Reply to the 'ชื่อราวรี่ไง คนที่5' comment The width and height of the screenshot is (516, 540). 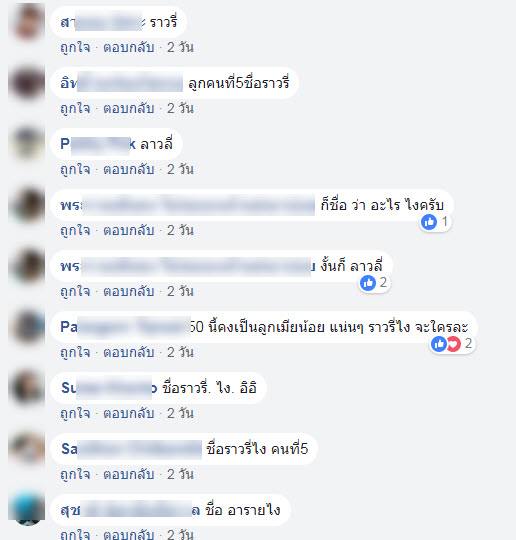(x=128, y=474)
